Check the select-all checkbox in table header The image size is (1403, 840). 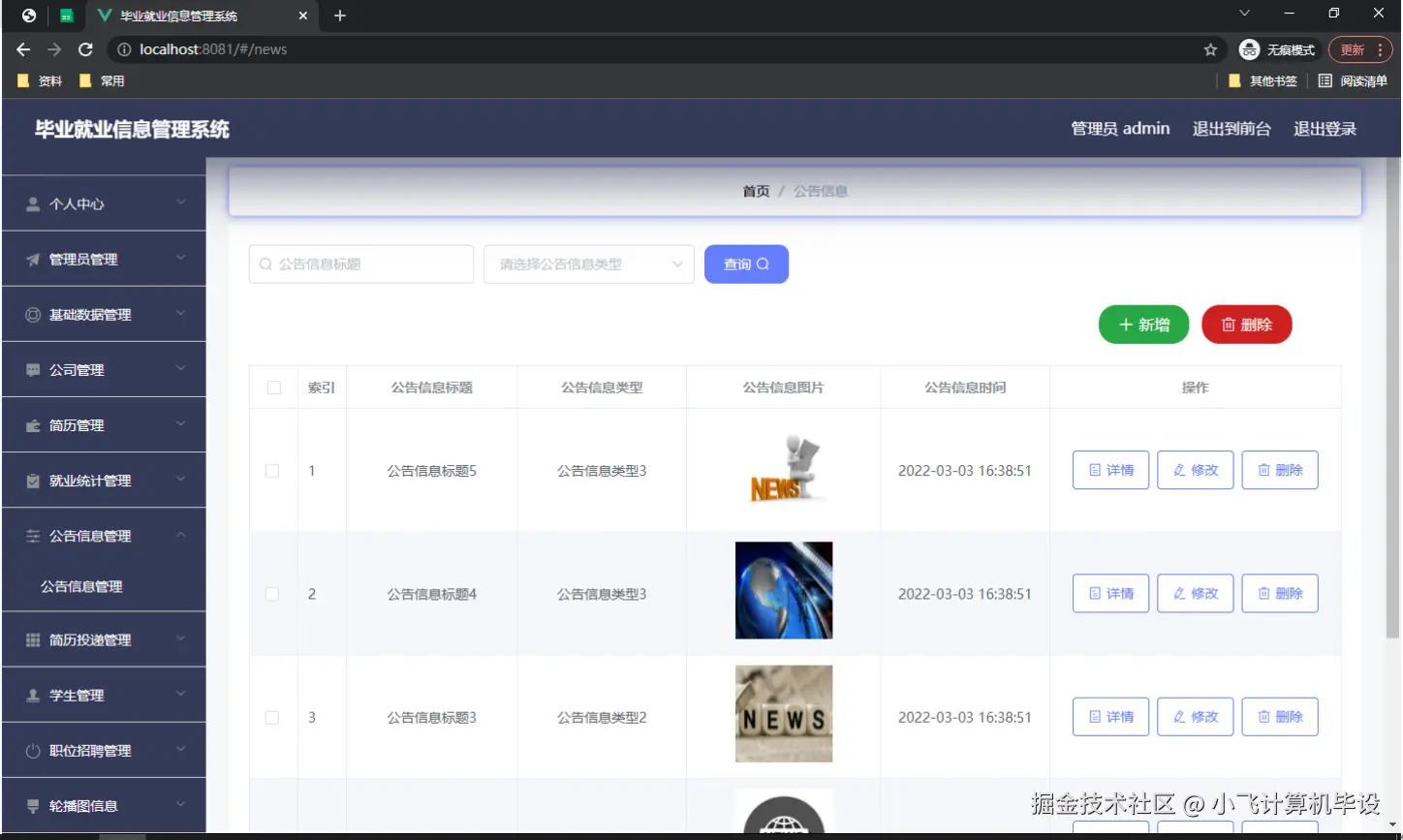(272, 387)
